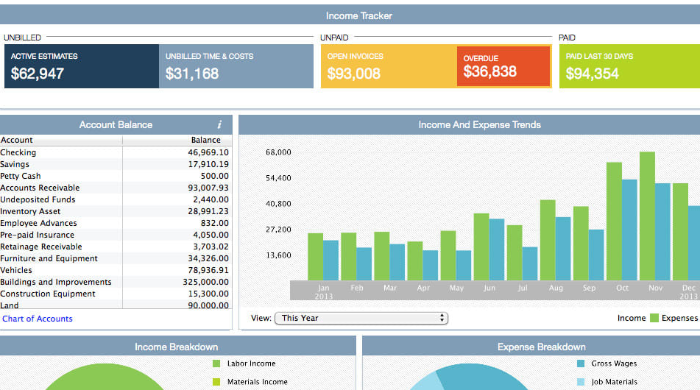Select the Buildings and Improvements row

116,282
